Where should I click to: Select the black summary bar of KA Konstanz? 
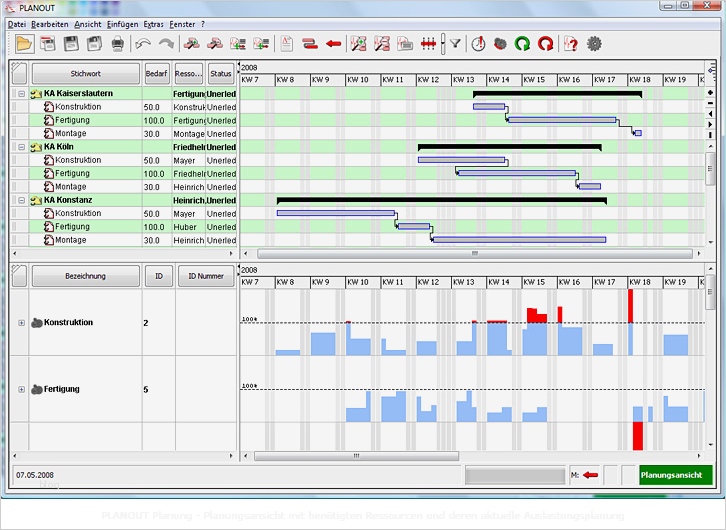click(442, 200)
